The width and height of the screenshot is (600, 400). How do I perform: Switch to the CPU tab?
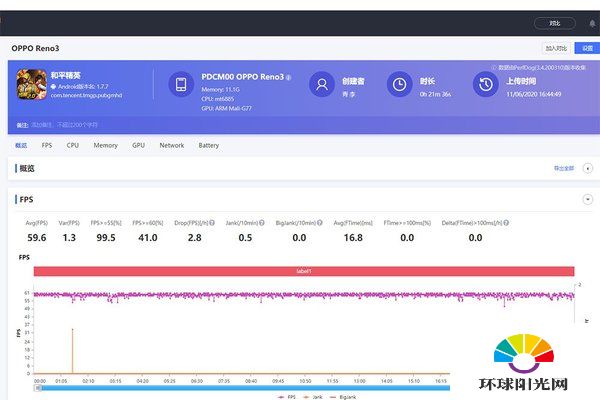[73, 145]
